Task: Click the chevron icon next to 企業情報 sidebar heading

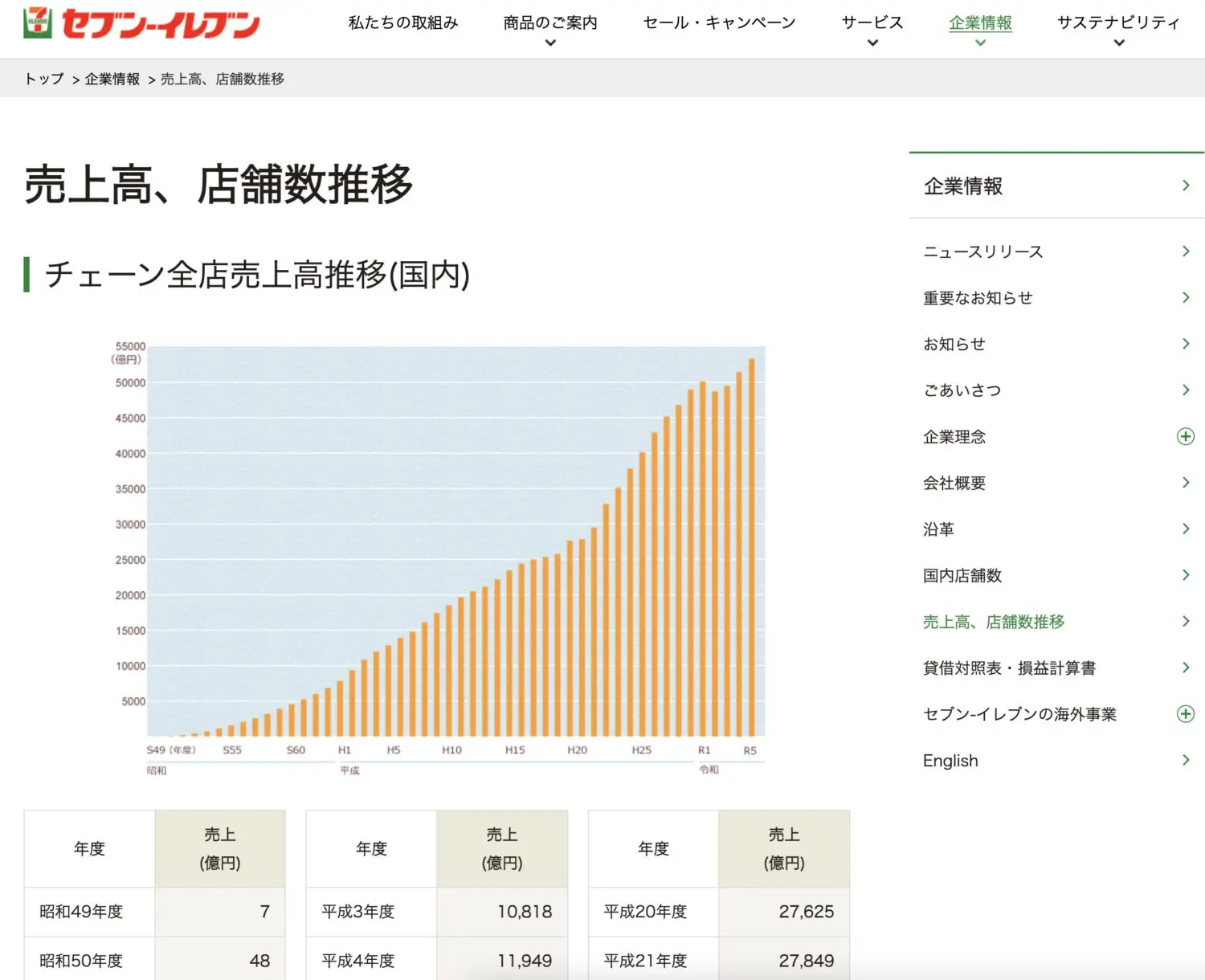Action: pos(1186,186)
